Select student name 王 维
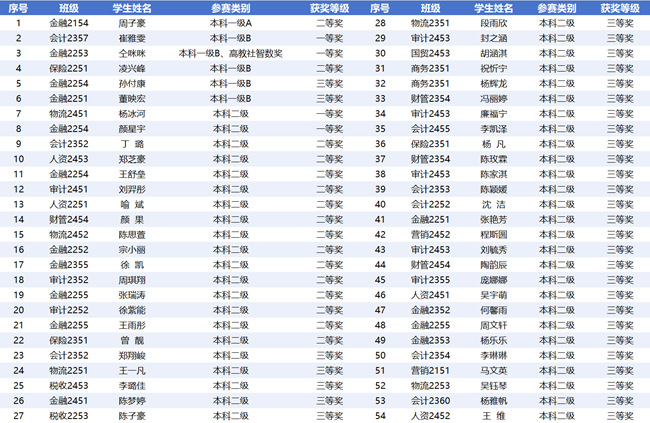The image size is (650, 423). pos(494,415)
